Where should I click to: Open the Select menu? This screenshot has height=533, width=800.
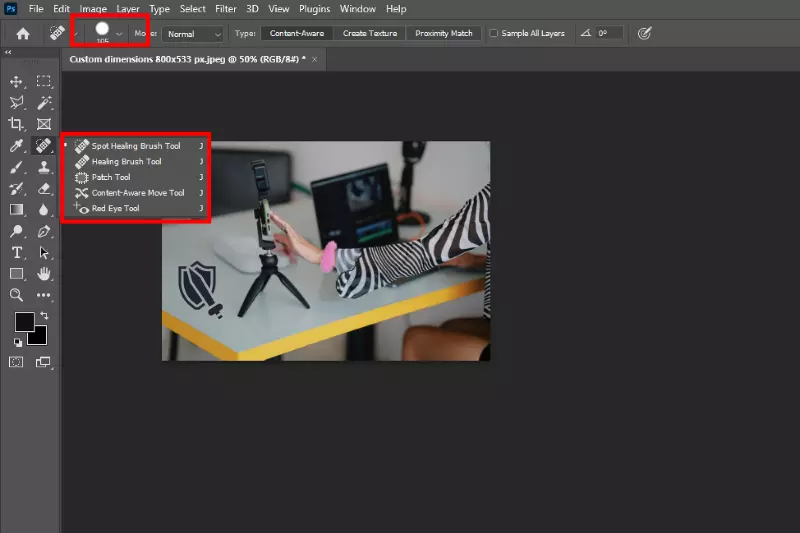[192, 9]
